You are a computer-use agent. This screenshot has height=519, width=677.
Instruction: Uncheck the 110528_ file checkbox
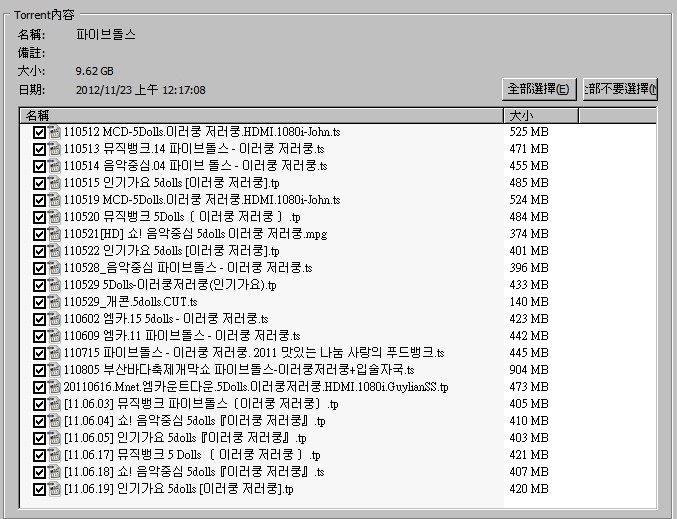[x=39, y=268]
